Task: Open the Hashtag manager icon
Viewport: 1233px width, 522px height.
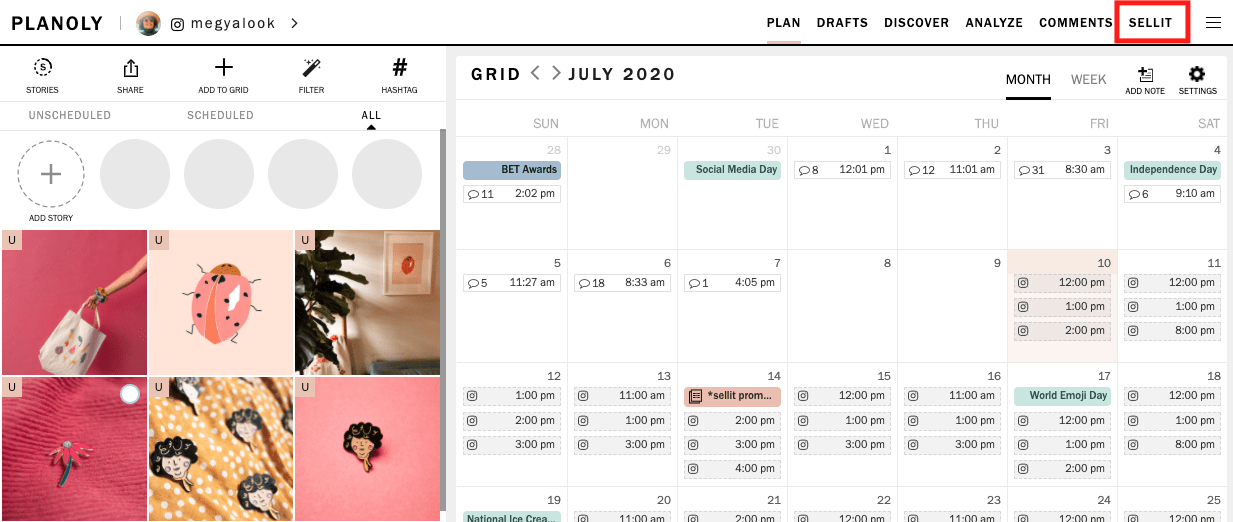Action: point(399,68)
